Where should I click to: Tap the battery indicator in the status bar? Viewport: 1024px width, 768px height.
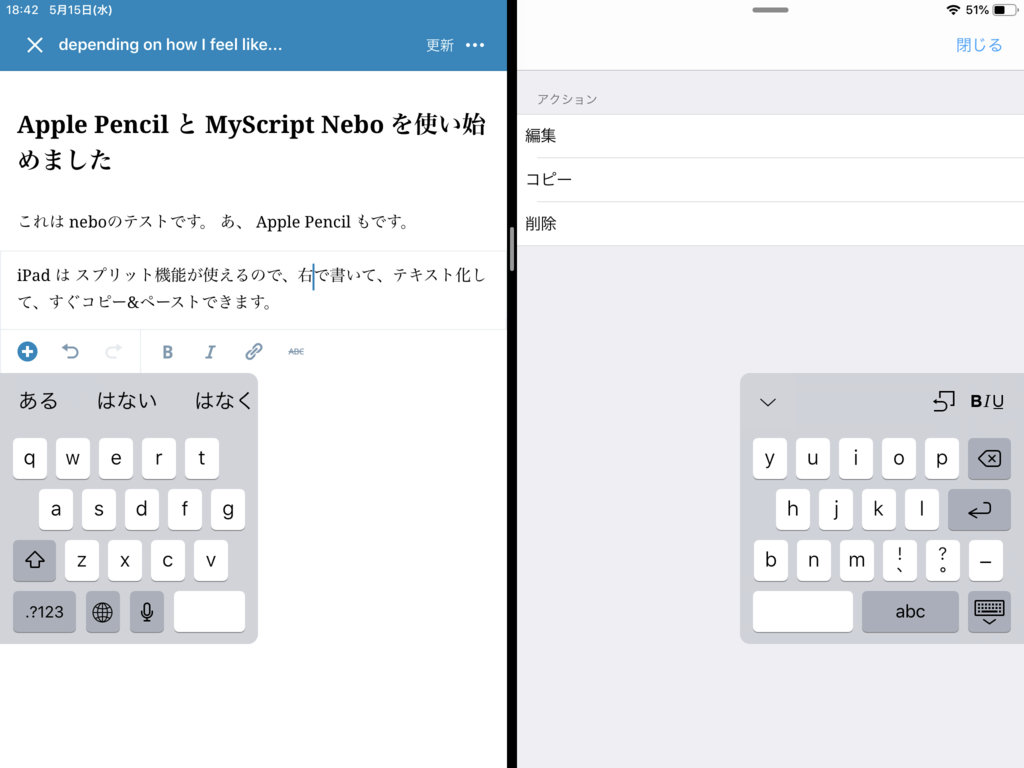(x=1006, y=10)
